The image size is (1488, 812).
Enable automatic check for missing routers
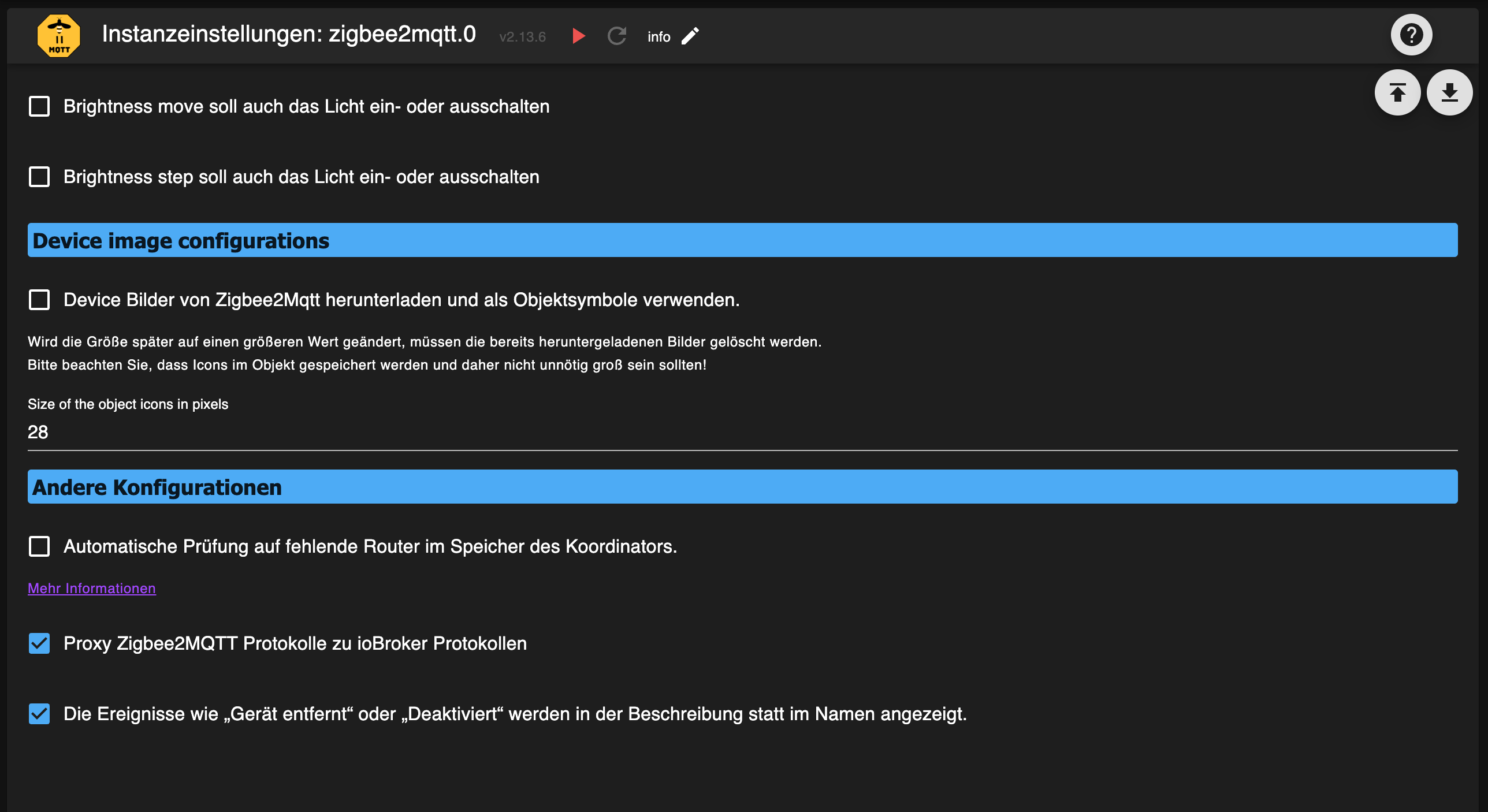coord(39,546)
